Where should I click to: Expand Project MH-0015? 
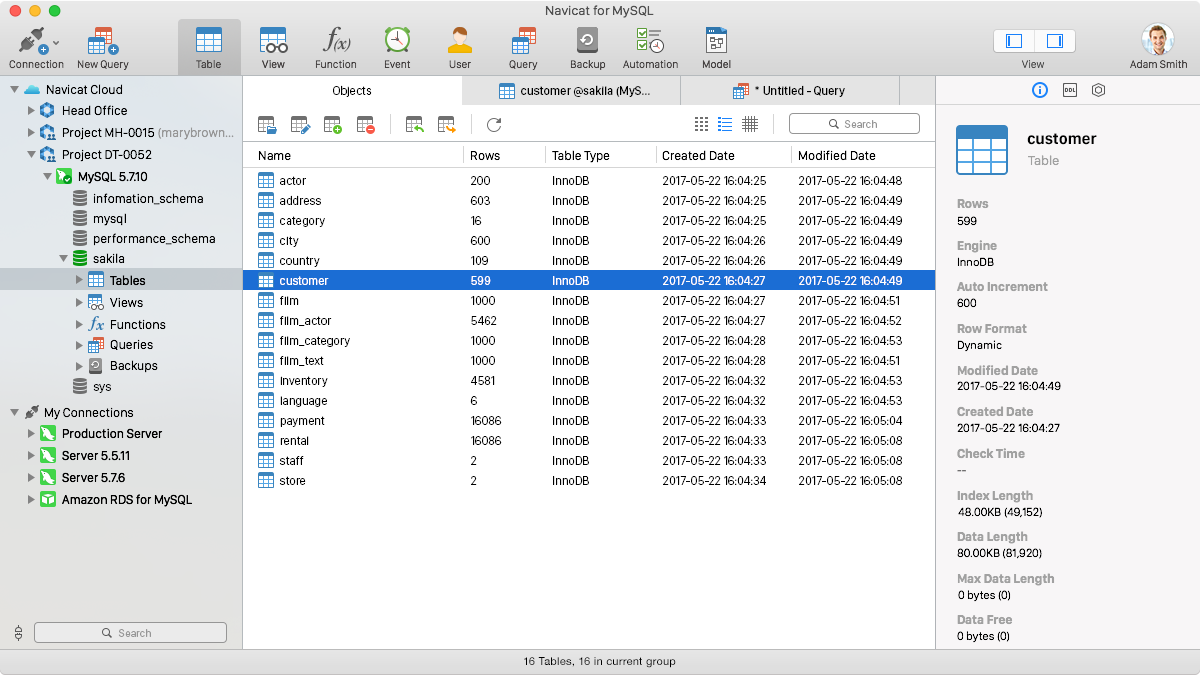click(x=31, y=133)
